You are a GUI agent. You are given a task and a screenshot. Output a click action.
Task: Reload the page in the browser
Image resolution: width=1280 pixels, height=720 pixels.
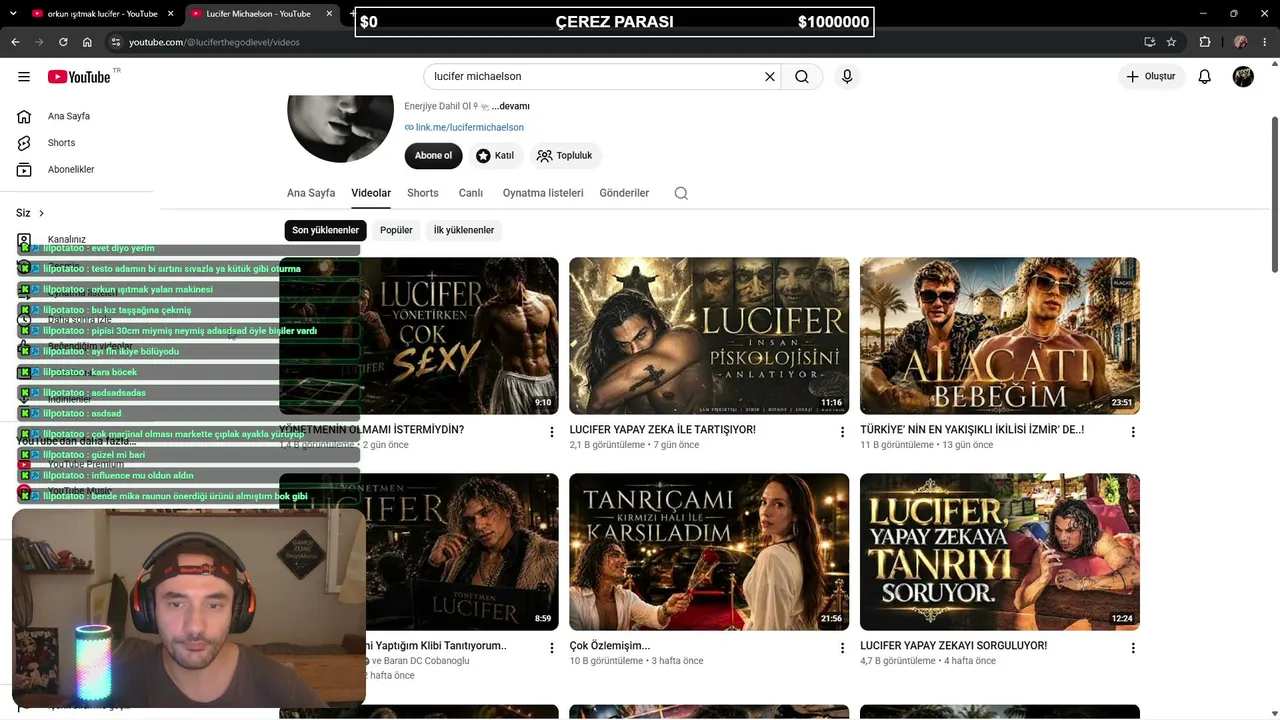click(x=63, y=42)
